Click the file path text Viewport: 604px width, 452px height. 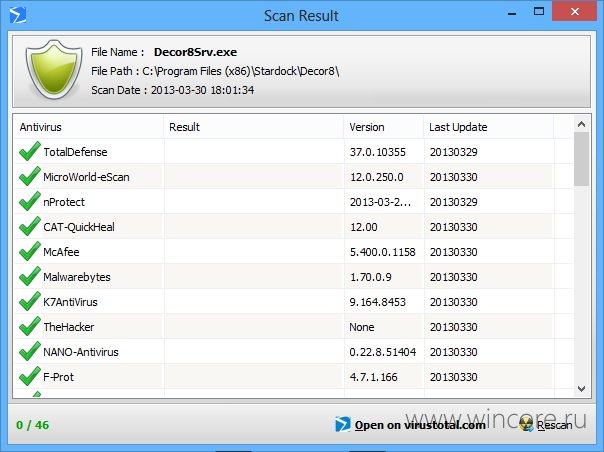[215, 71]
